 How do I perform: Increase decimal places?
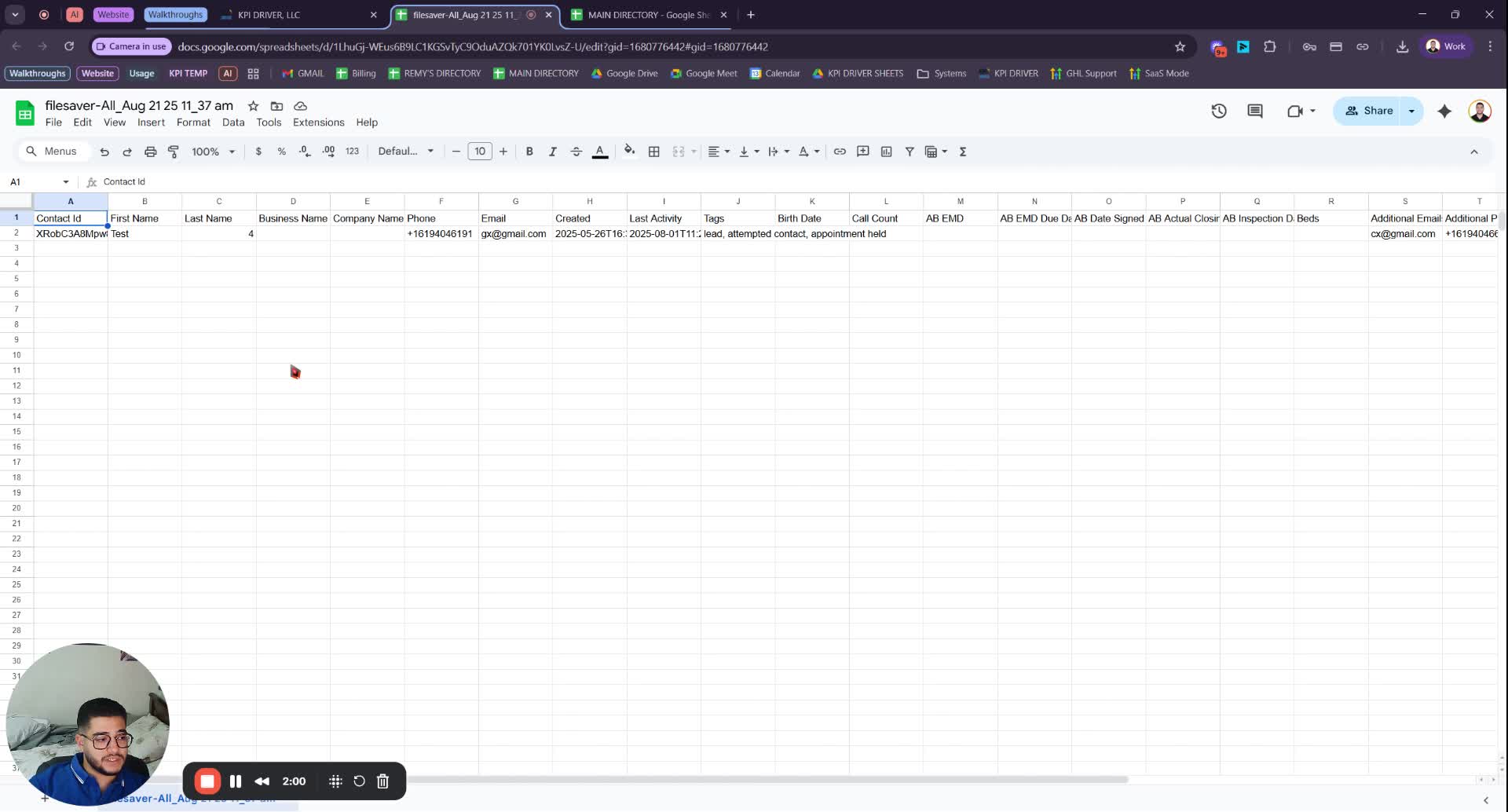point(328,152)
